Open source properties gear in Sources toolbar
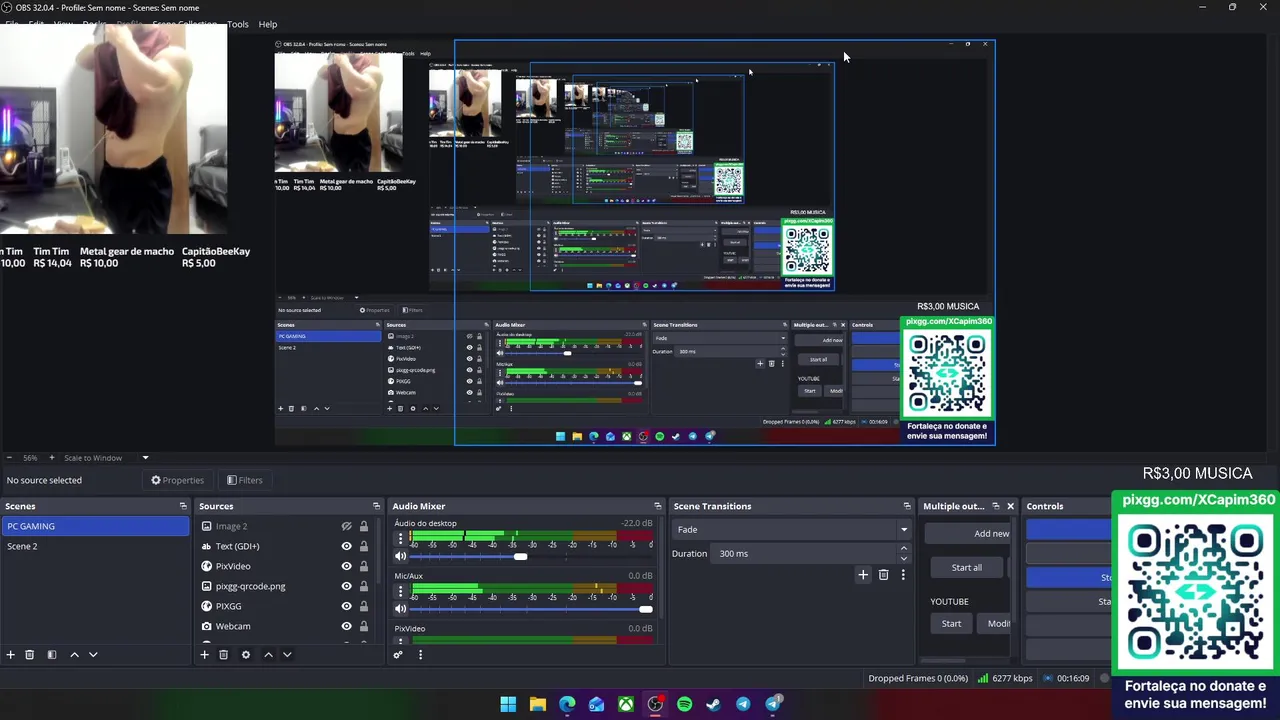The width and height of the screenshot is (1280, 720). coord(245,654)
